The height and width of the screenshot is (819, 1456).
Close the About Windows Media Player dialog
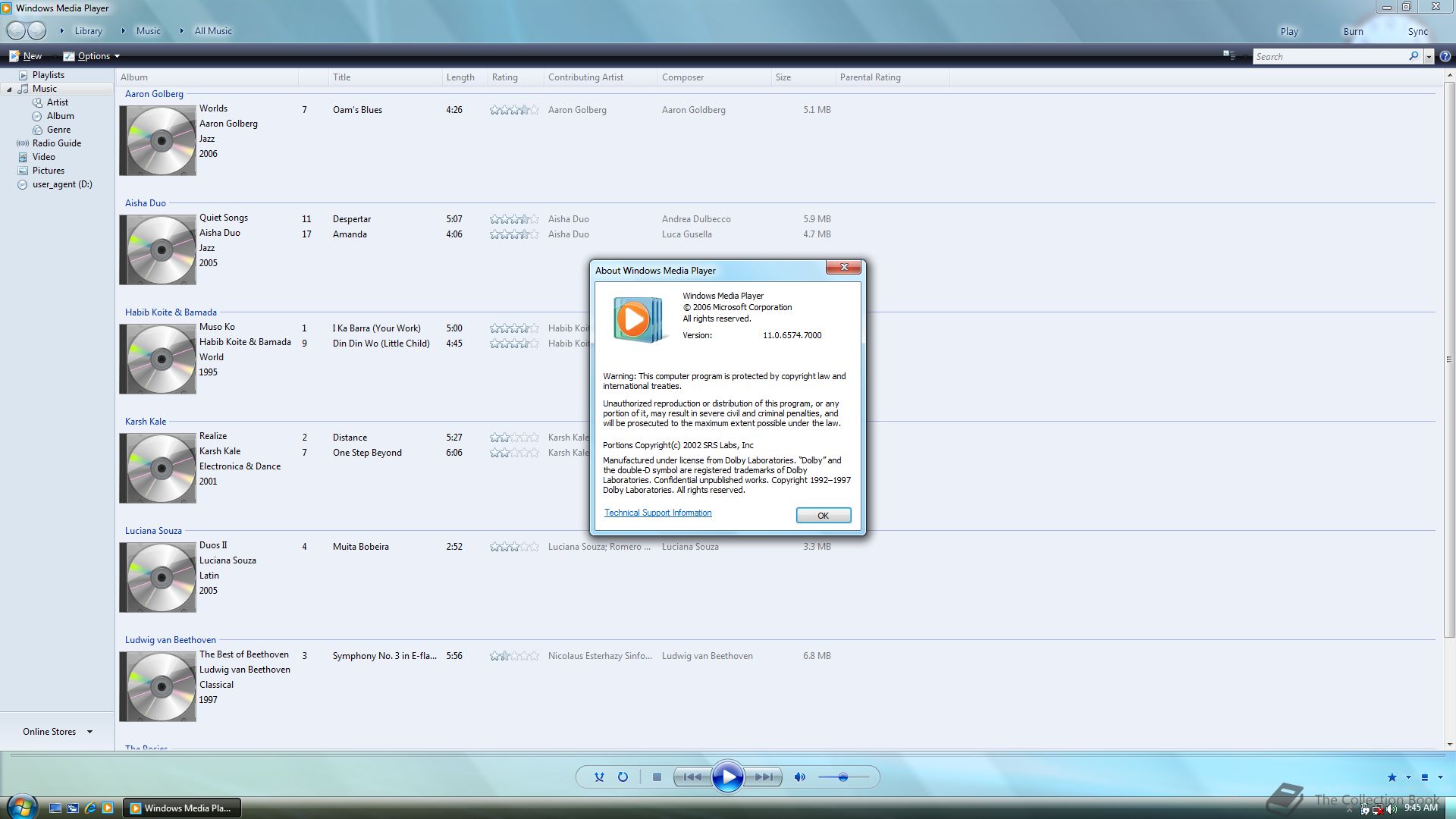(843, 267)
